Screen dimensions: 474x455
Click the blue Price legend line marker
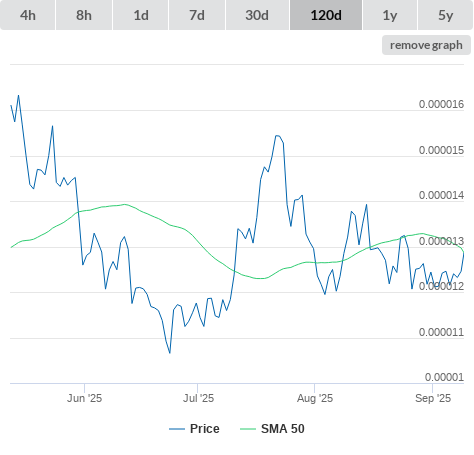click(177, 429)
